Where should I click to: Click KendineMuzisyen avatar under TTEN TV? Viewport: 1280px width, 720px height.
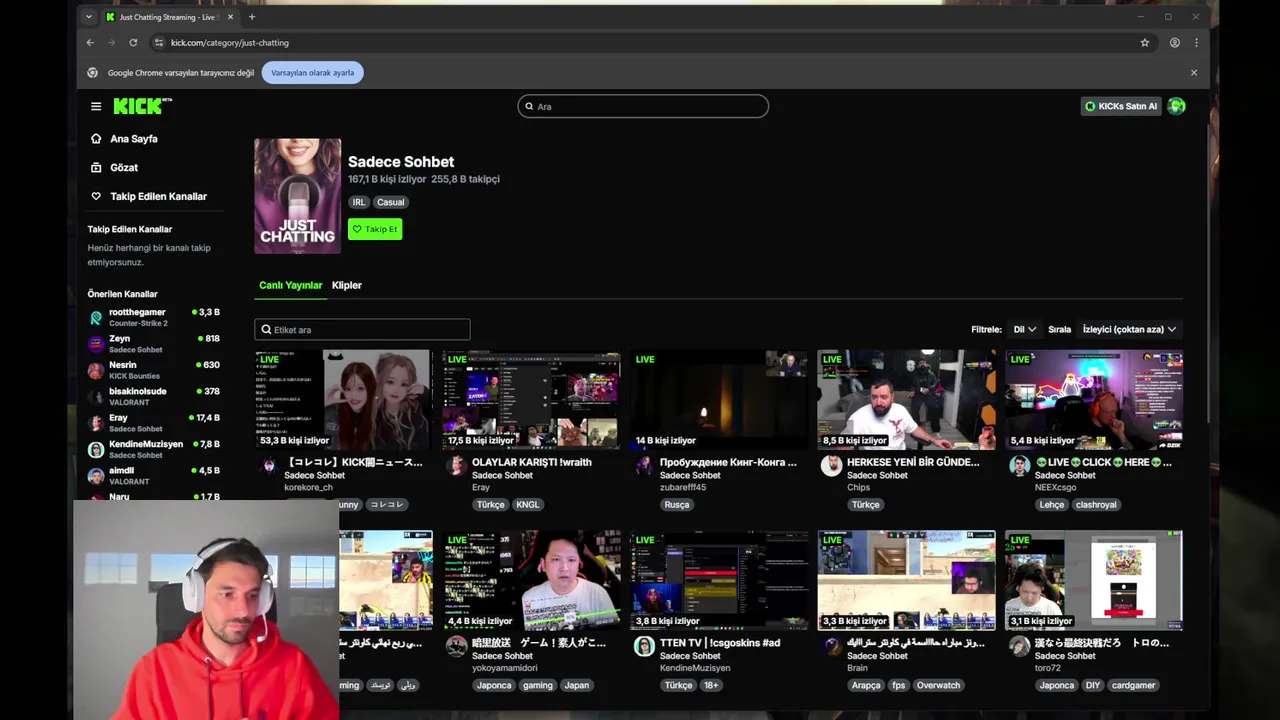click(644, 646)
